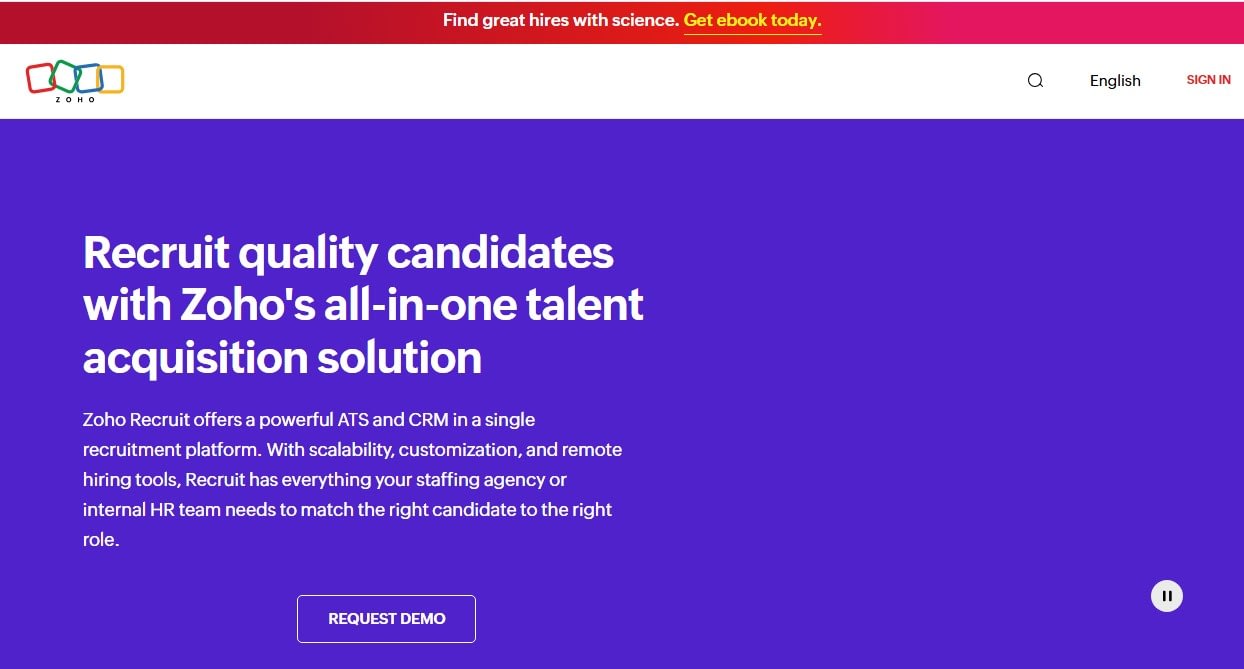
Task: Pause the hero background animation
Action: point(1166,595)
